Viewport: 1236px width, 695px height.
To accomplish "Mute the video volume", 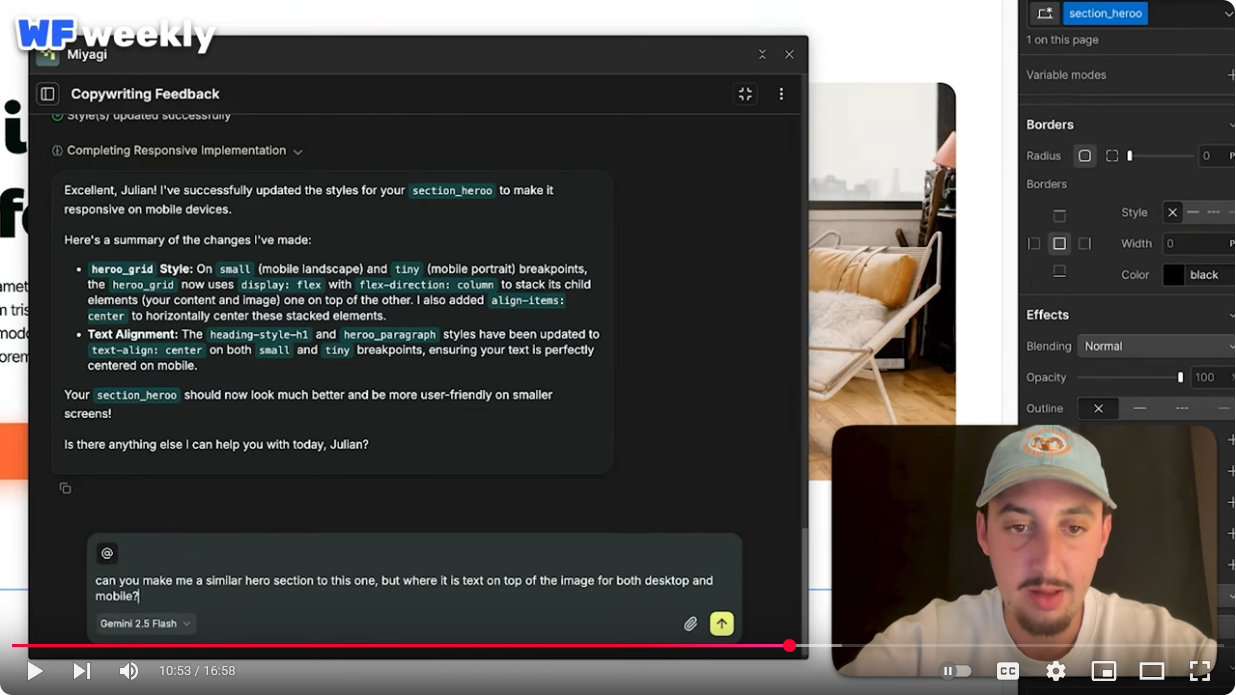I will (x=129, y=671).
